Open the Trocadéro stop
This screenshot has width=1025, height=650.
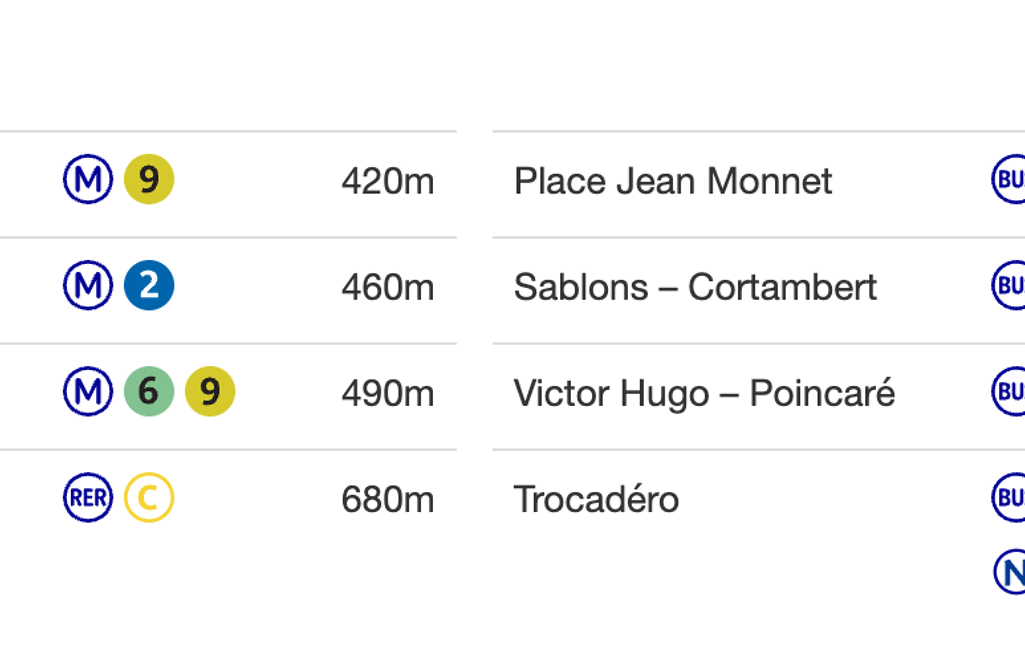596,499
